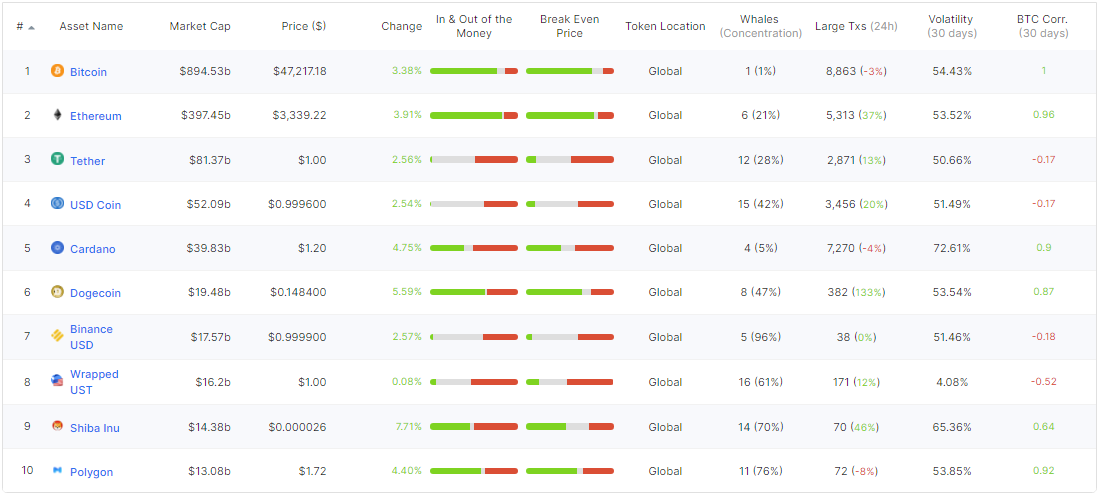Open the Dogecoin asset link
The width and height of the screenshot is (1099, 496).
[x=95, y=293]
